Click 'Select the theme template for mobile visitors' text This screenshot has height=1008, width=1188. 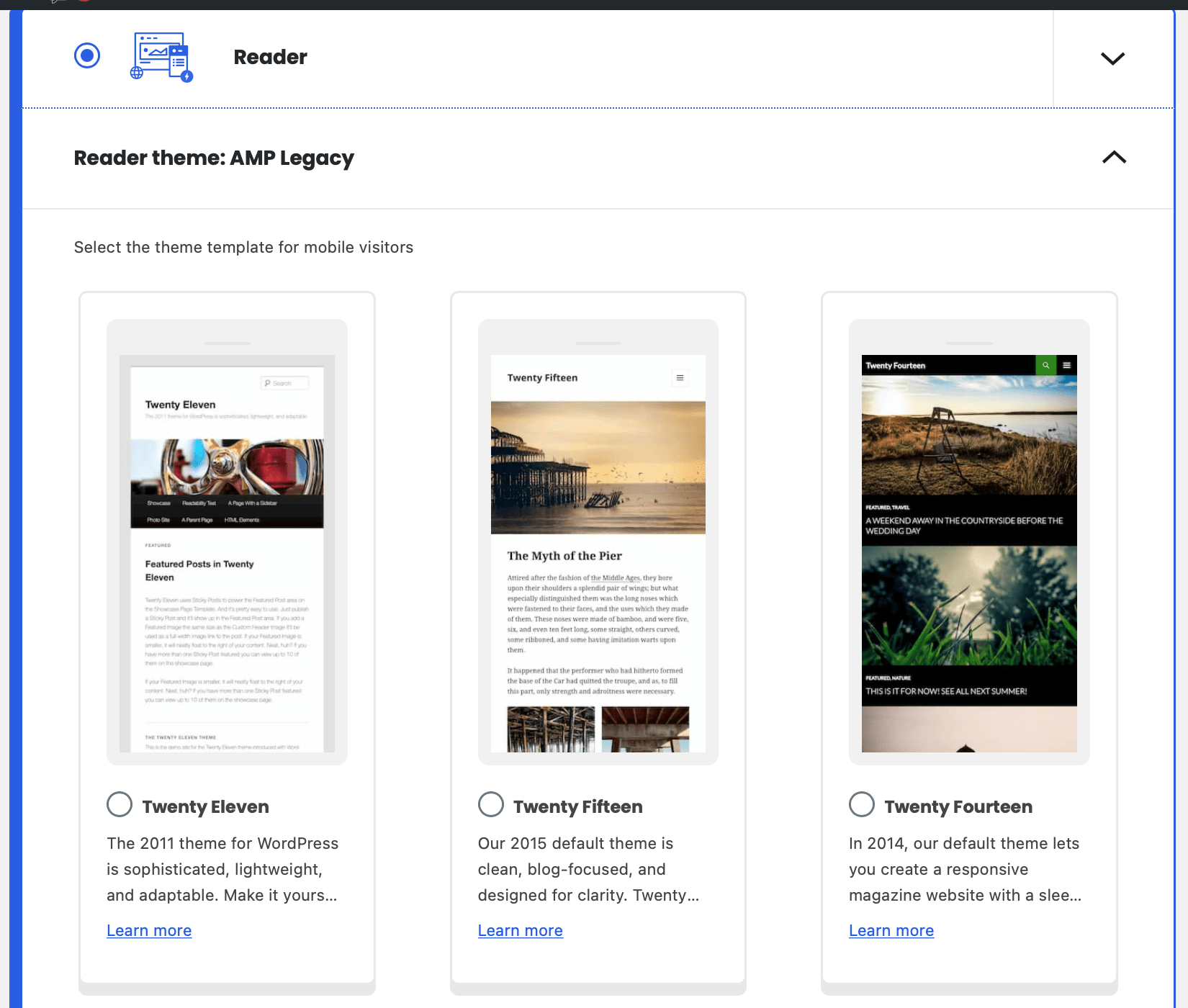coord(243,247)
